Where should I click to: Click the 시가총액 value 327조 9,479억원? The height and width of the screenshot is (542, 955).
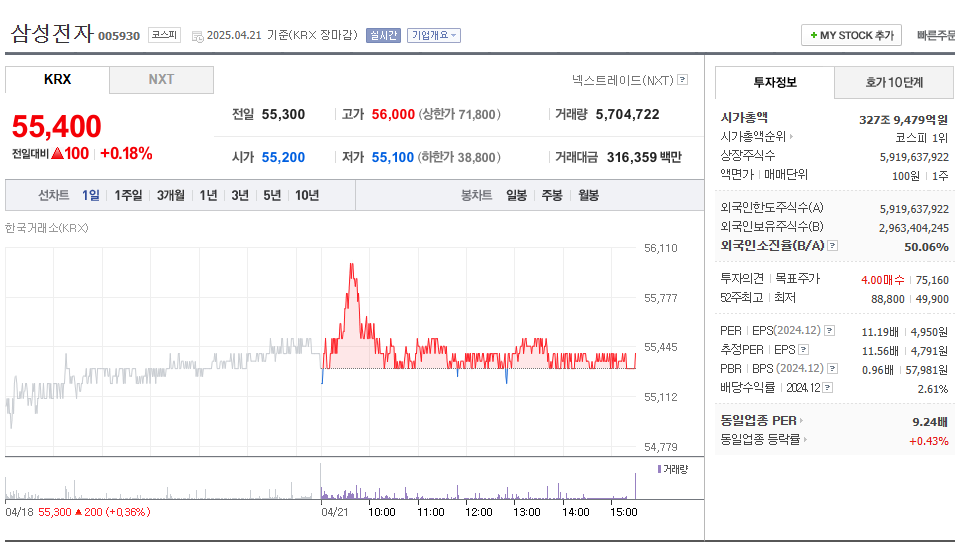tap(903, 119)
